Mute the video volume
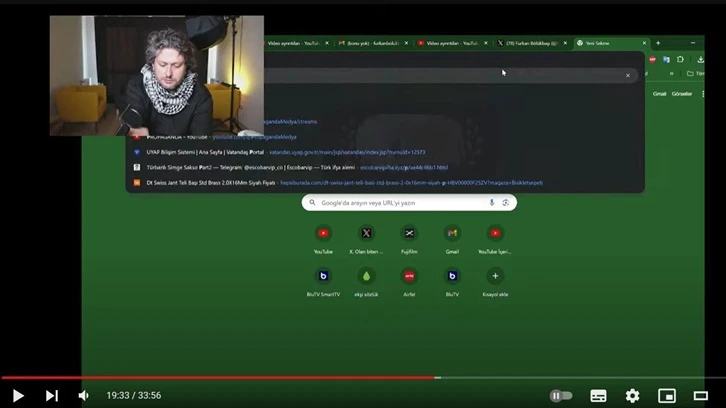This screenshot has width=726, height=408. (84, 395)
